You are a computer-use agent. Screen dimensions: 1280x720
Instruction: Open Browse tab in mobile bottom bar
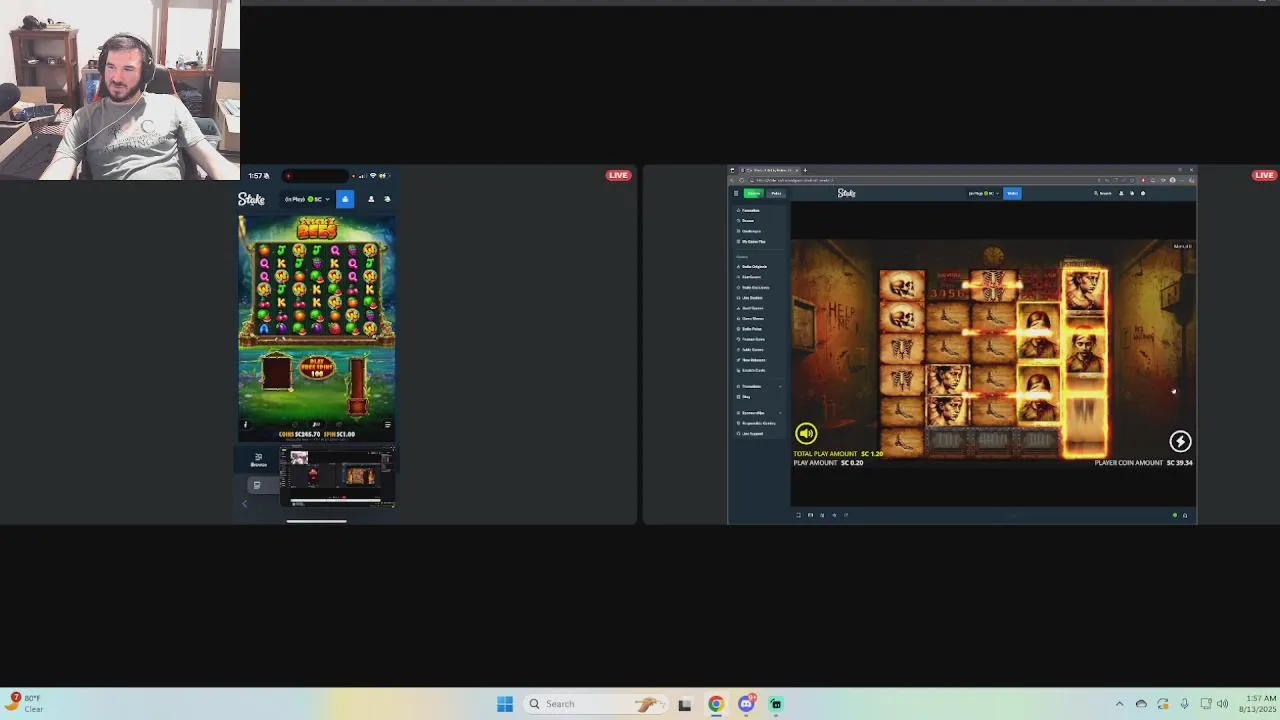point(258,460)
